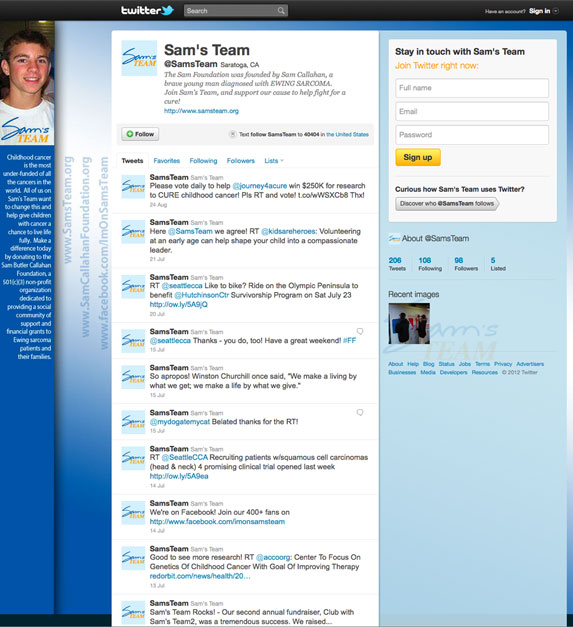Click the search magnifier icon
The height and width of the screenshot is (627, 573).
(x=281, y=11)
